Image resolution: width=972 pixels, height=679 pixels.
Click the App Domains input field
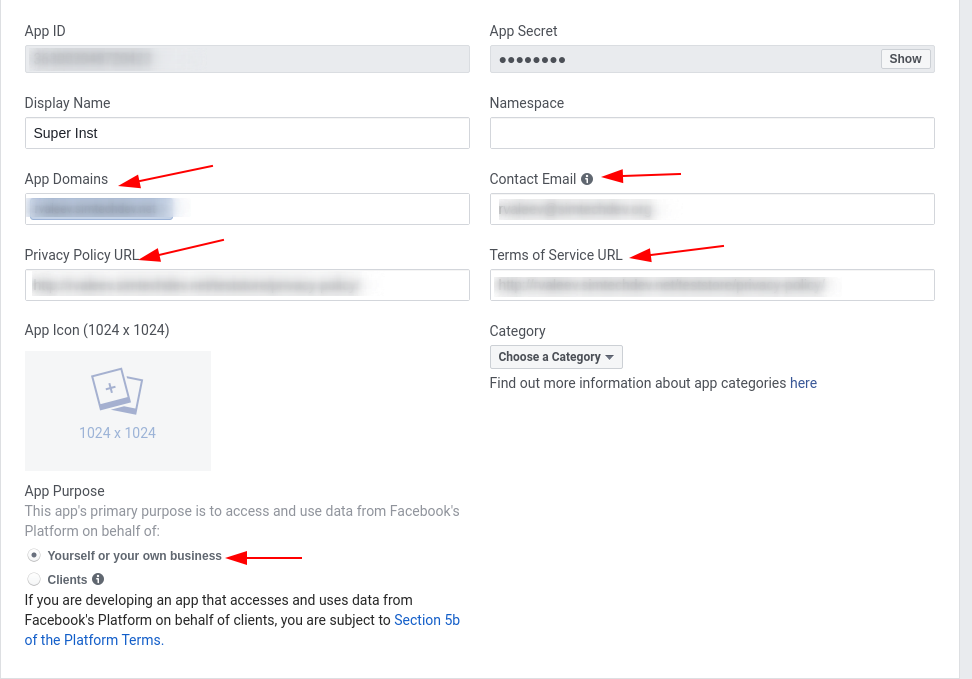pos(247,209)
